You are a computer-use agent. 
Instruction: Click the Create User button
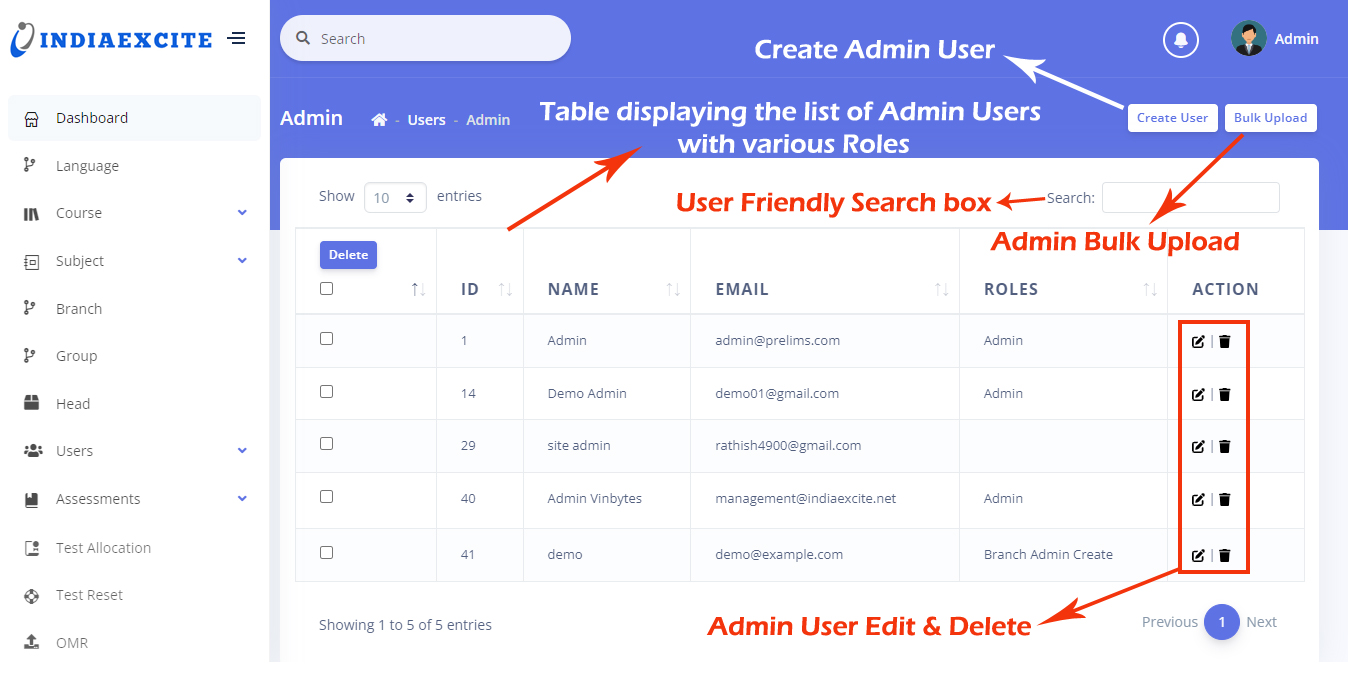pos(1172,118)
